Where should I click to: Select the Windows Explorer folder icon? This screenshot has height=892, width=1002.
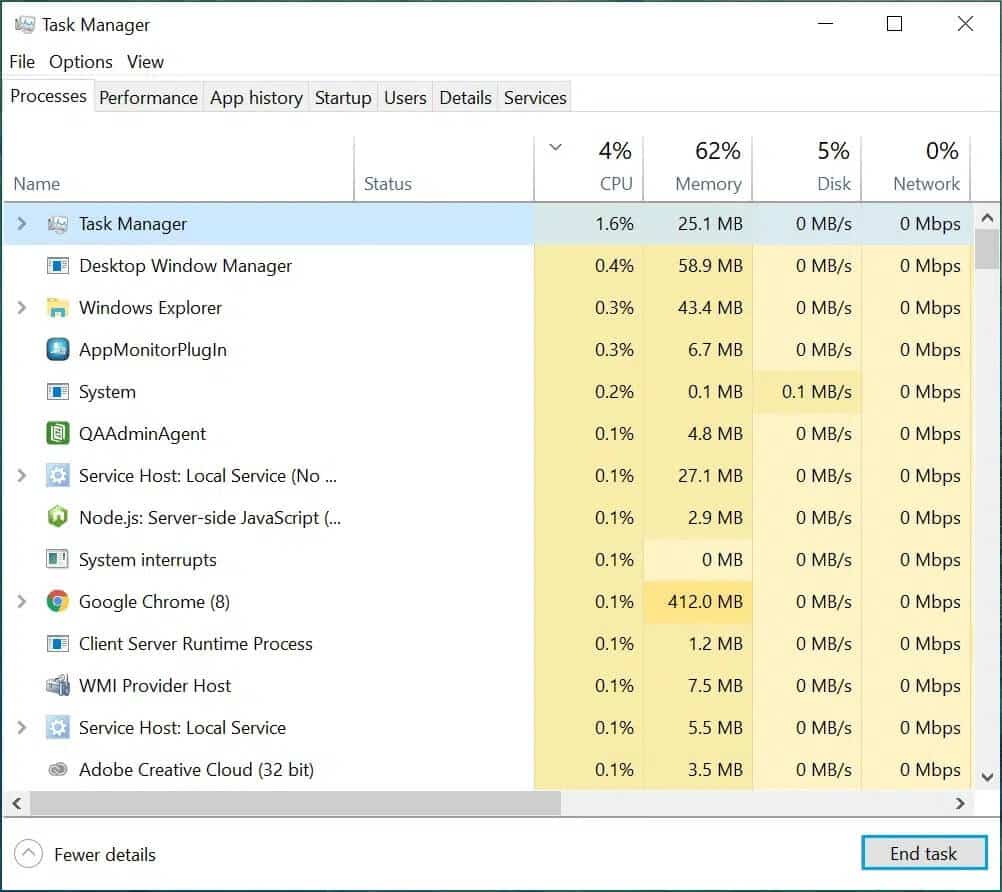coord(58,308)
